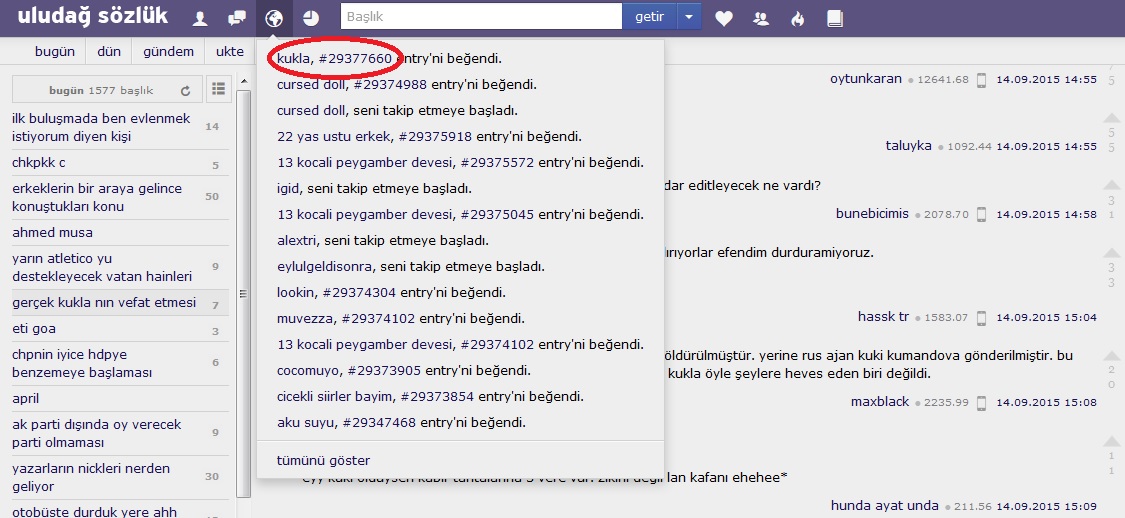
Task: Open topic ahmed musa
Action: [x=52, y=232]
